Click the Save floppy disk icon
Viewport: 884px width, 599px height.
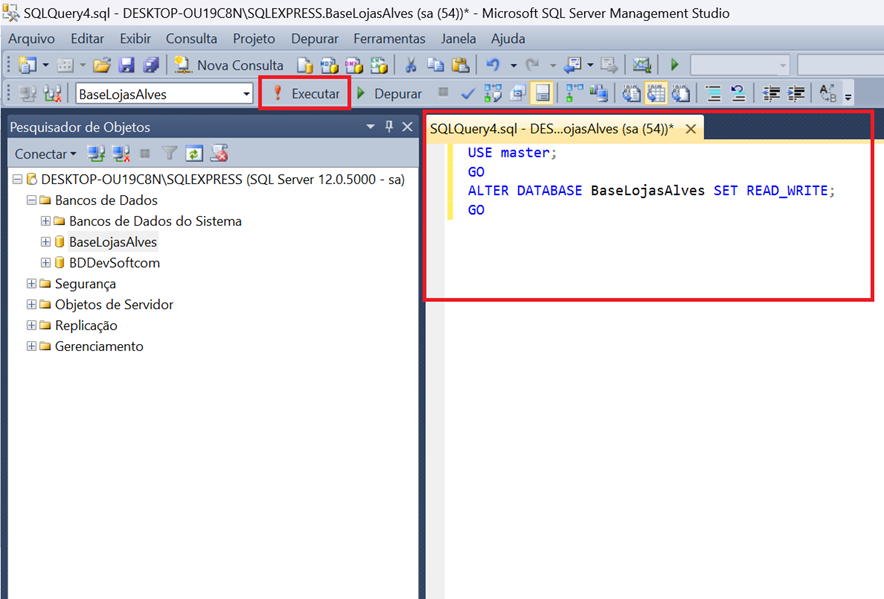click(x=127, y=65)
